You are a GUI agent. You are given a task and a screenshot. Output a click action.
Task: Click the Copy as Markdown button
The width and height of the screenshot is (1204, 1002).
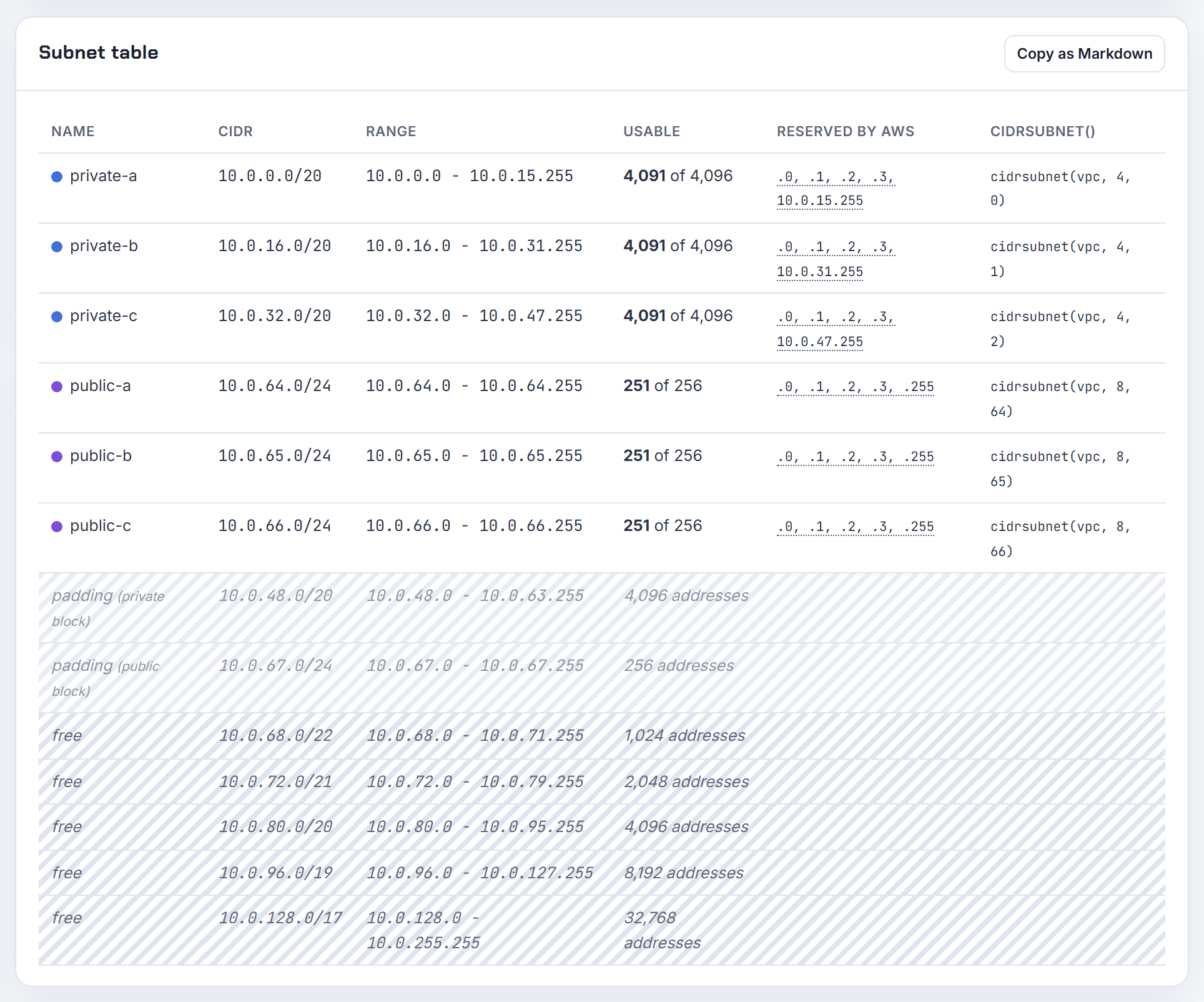[1084, 54]
